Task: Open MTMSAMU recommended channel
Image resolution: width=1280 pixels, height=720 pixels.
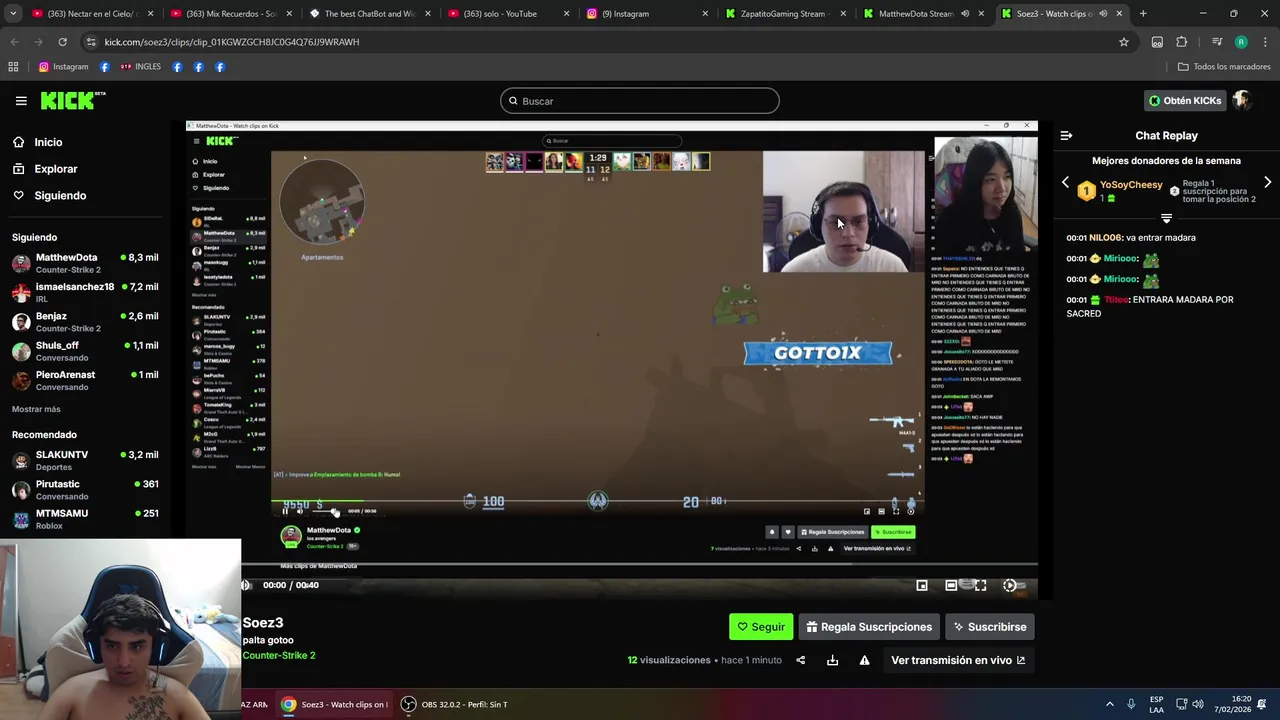Action: [x=85, y=518]
